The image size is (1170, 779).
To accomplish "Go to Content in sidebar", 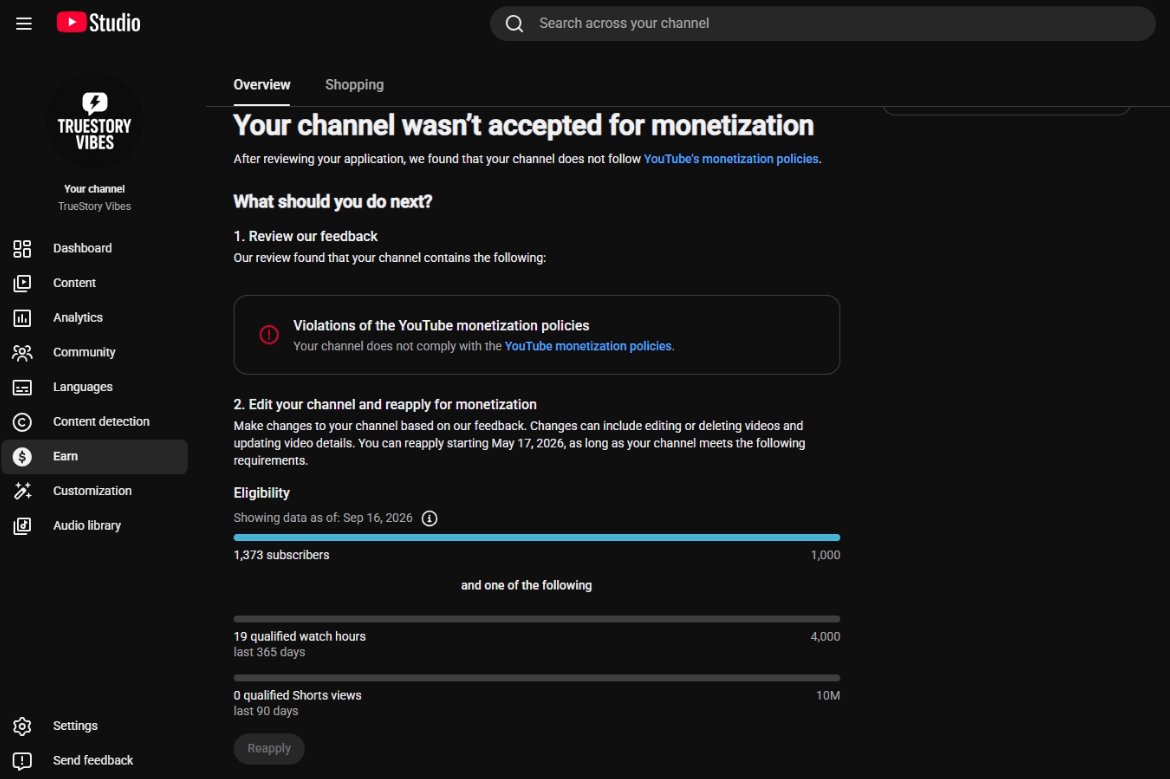I will coord(95,283).
